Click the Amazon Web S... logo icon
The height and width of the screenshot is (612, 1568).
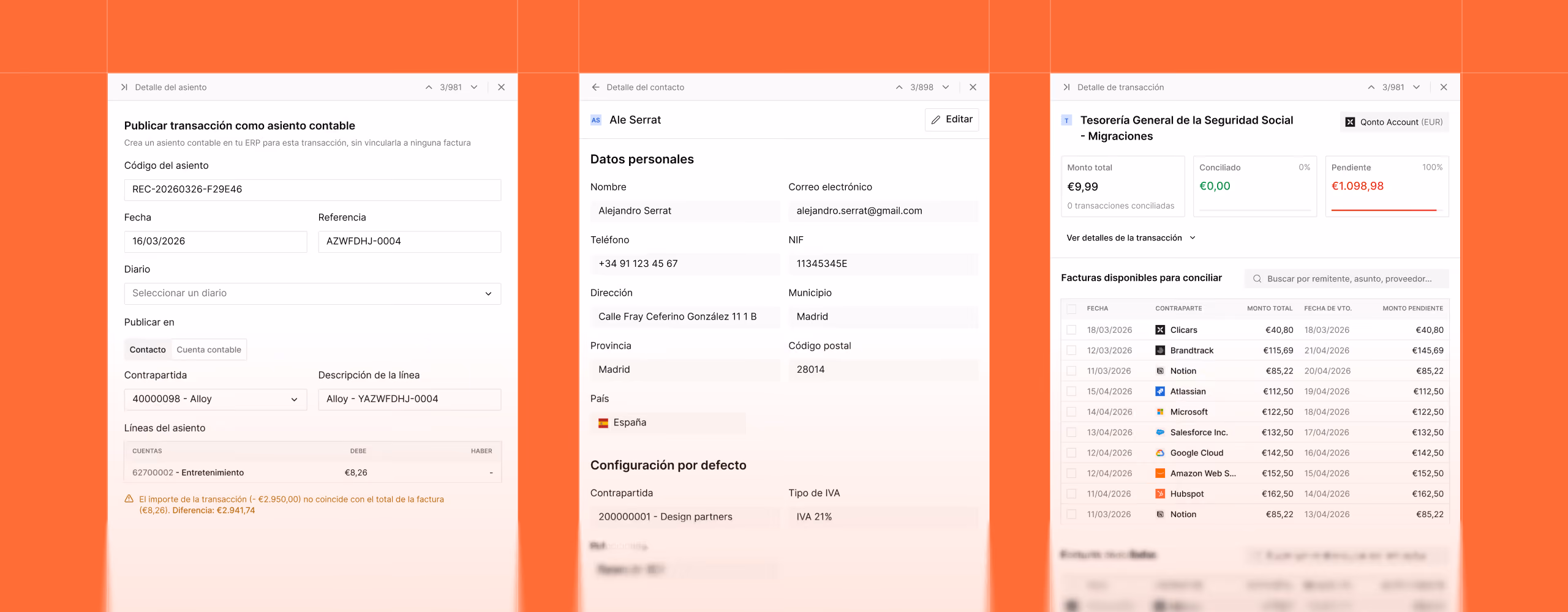click(1160, 474)
